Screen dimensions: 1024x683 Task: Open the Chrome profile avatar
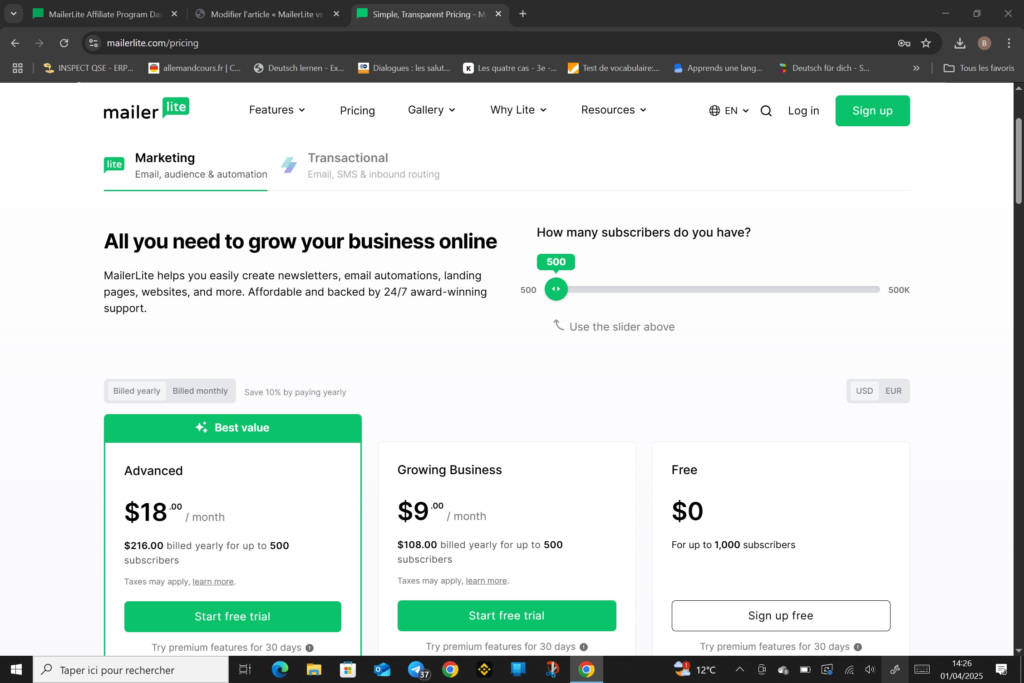point(984,43)
